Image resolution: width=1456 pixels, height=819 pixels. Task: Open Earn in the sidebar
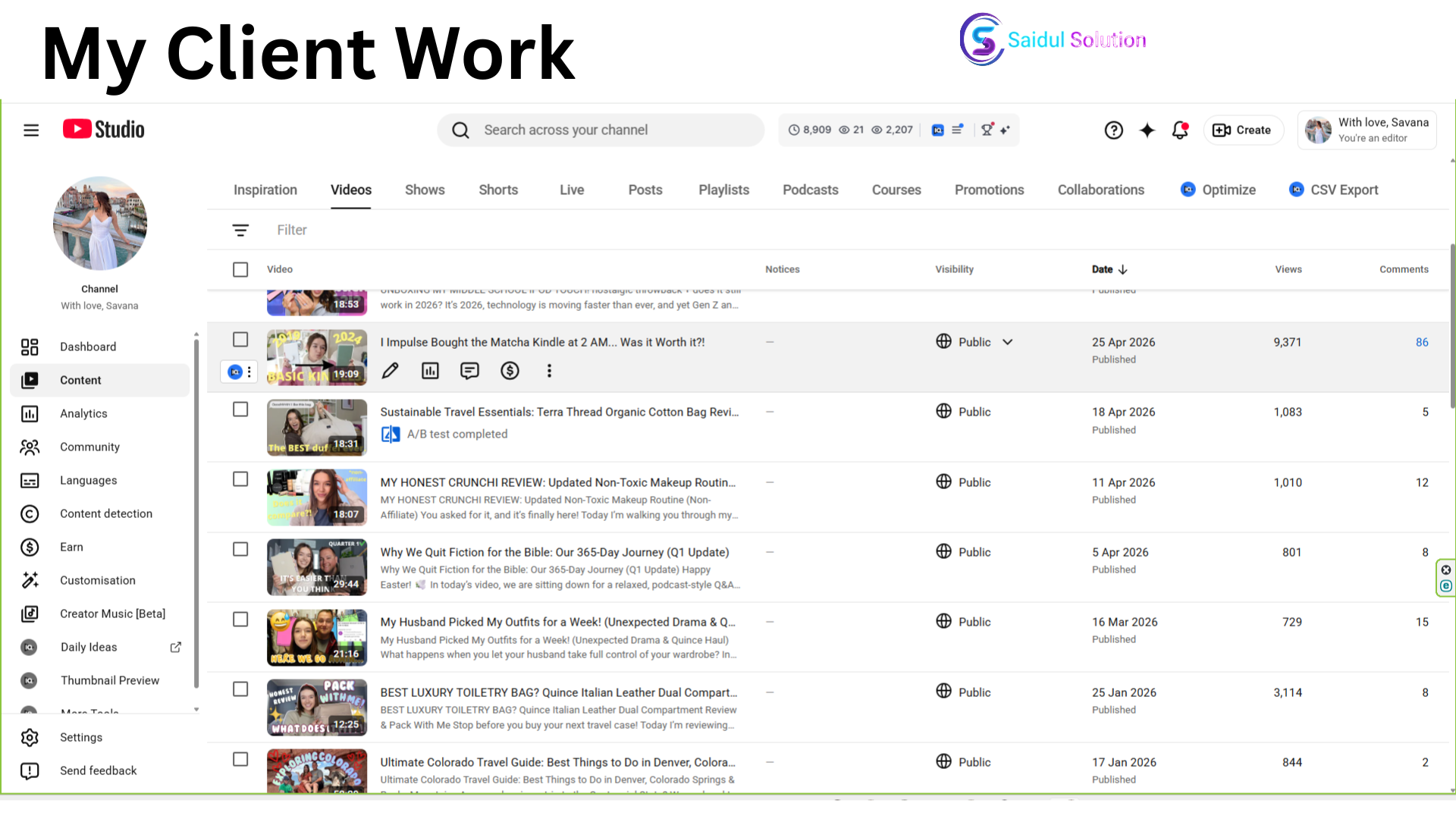pos(100,547)
